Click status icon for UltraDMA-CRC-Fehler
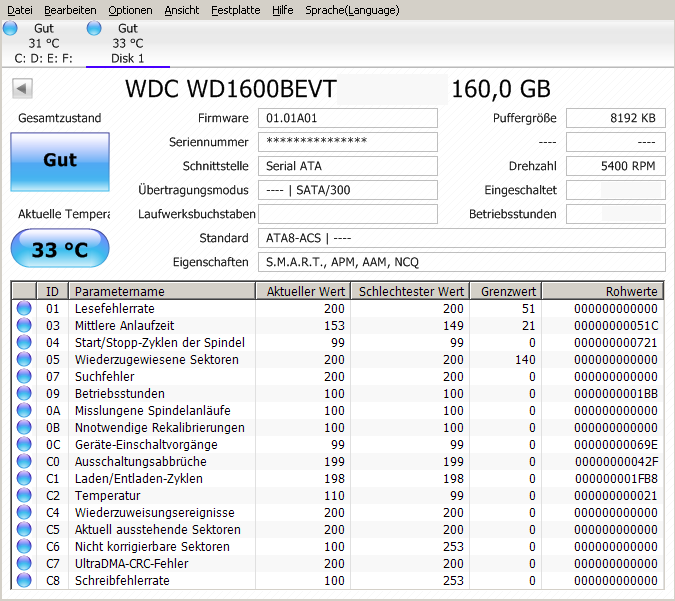Screen dimensions: 675x601 [24, 563]
